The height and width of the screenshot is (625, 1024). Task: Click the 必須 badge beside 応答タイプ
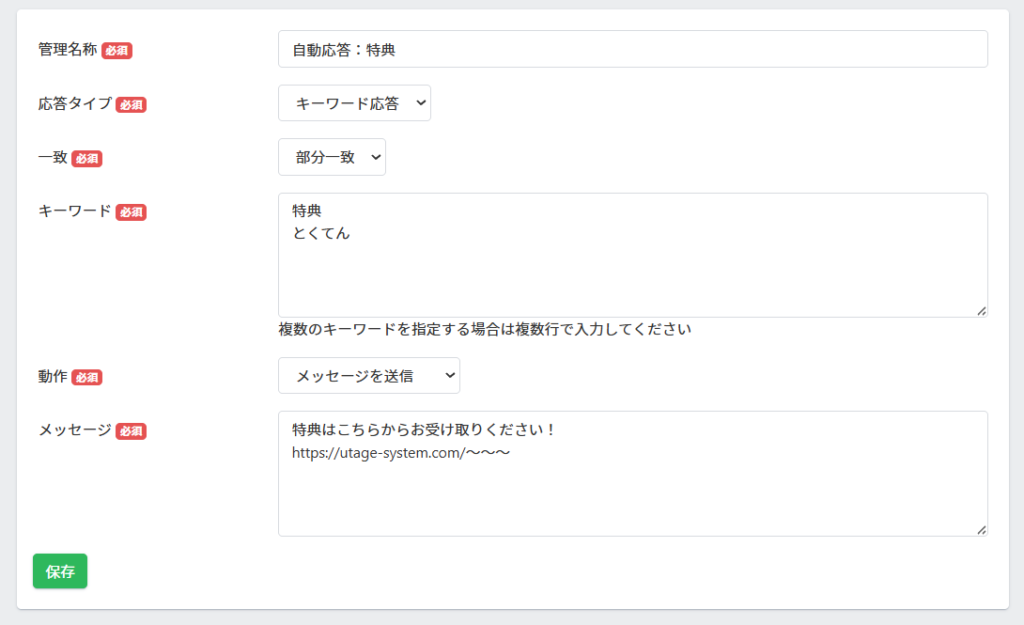131,104
